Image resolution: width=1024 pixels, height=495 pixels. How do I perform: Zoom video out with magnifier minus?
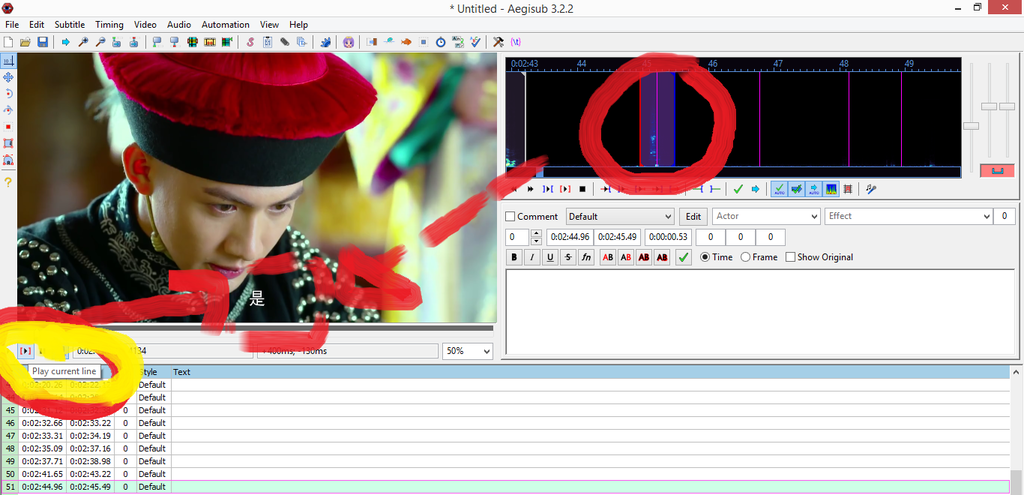point(100,42)
